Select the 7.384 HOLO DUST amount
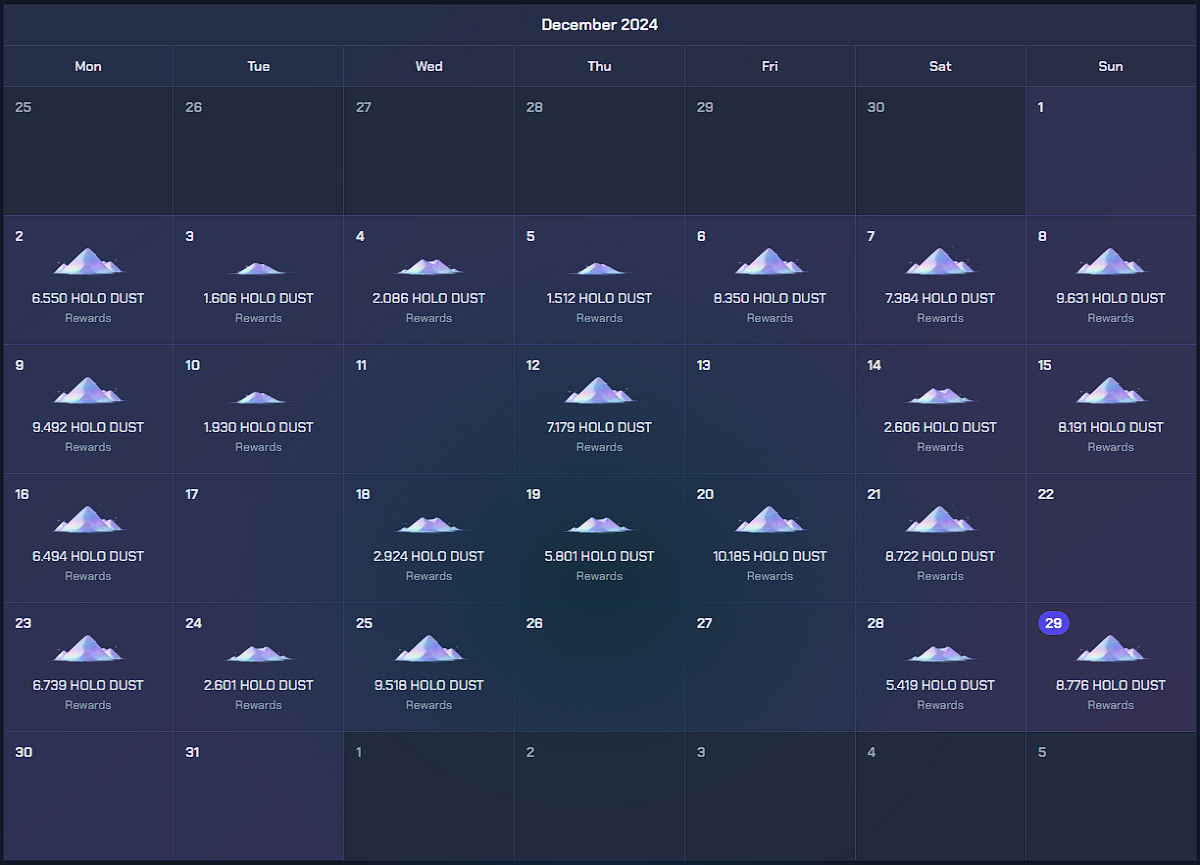Viewport: 1200px width, 865px height. coord(940,298)
